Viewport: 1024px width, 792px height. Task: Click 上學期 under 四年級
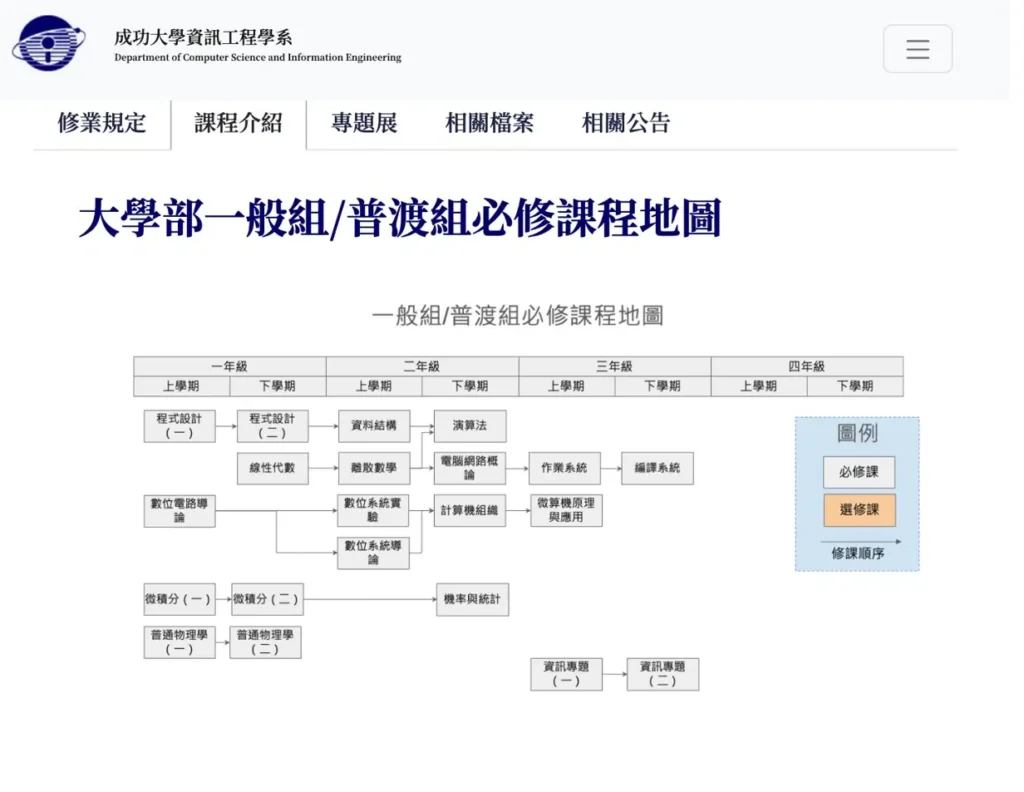click(759, 387)
